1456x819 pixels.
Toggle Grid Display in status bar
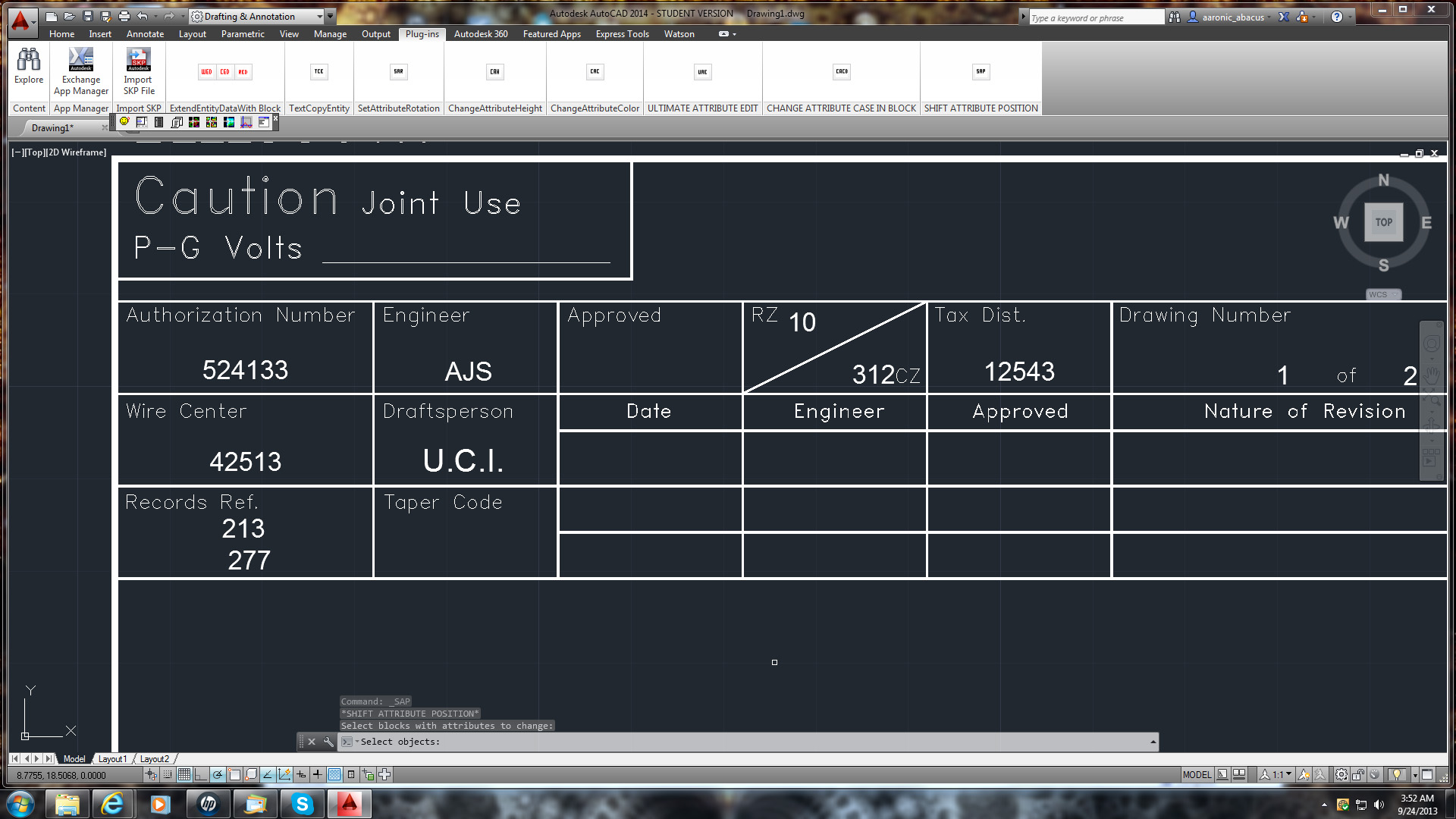tap(184, 774)
